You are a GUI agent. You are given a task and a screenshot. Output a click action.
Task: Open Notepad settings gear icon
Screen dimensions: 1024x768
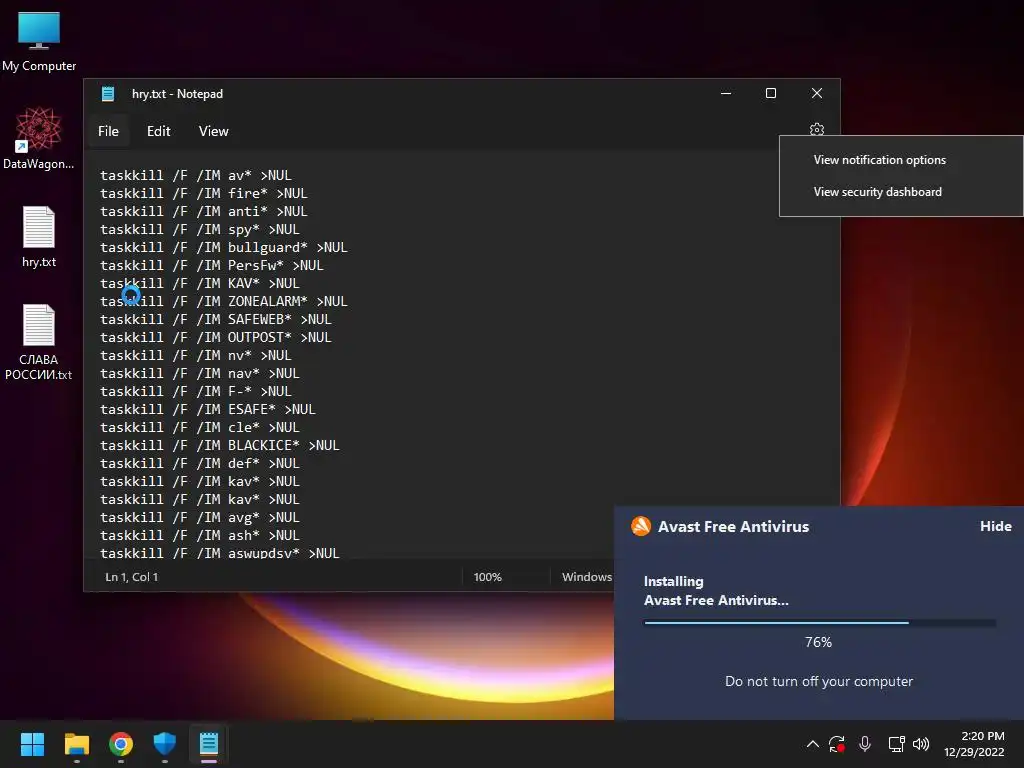coord(816,129)
